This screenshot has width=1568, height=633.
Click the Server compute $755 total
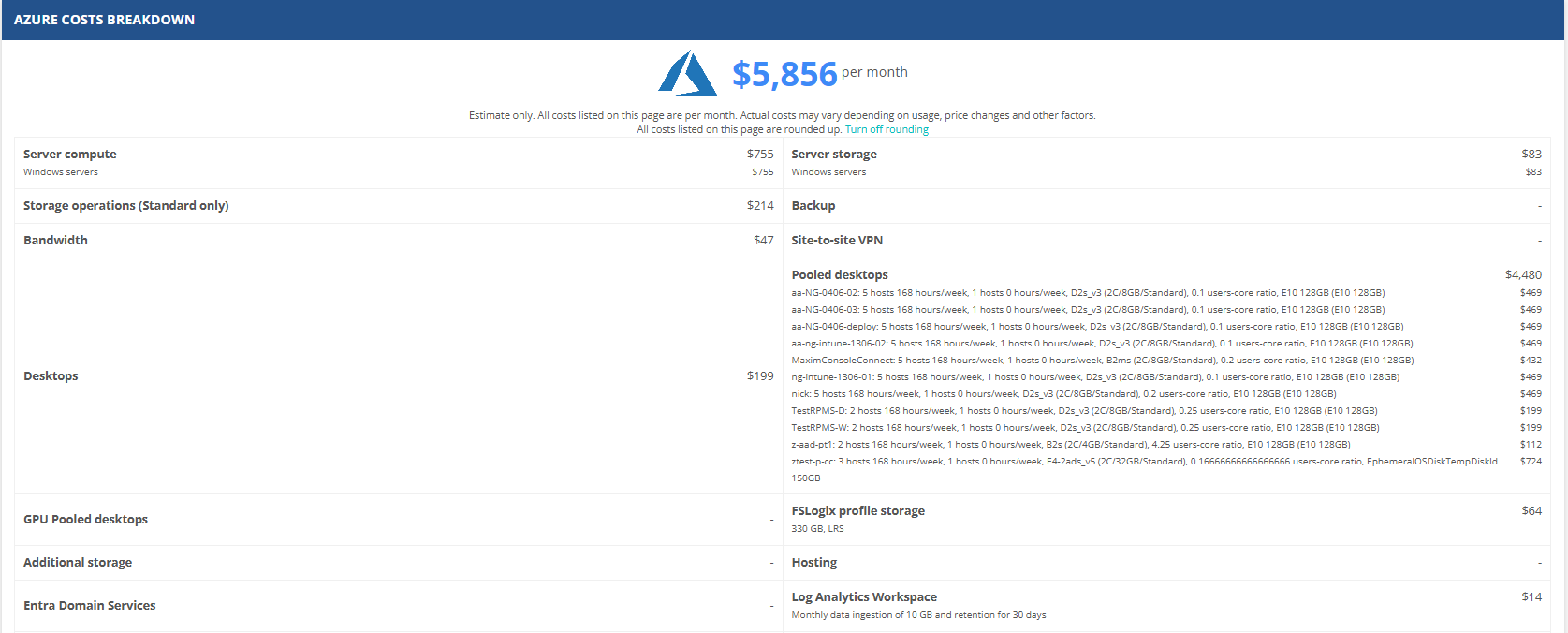pos(760,154)
